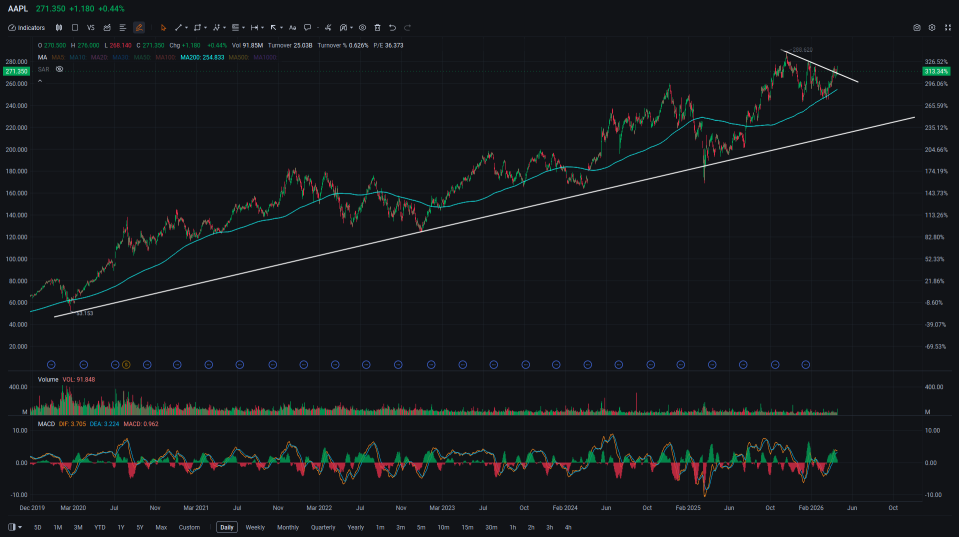The image size is (959, 537).
Task: Switch to the Weekly timeframe
Action: pyautogui.click(x=255, y=527)
